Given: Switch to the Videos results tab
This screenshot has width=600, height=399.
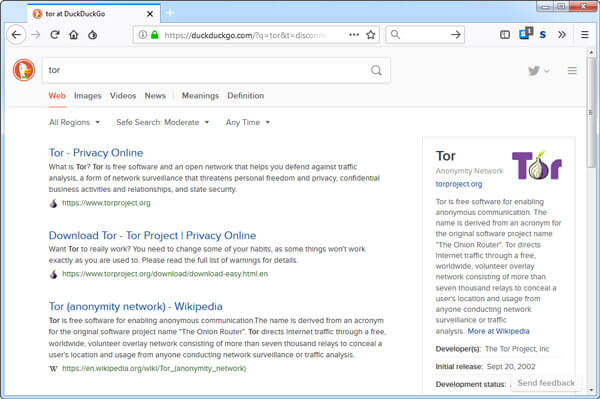Looking at the screenshot, I should (x=123, y=96).
